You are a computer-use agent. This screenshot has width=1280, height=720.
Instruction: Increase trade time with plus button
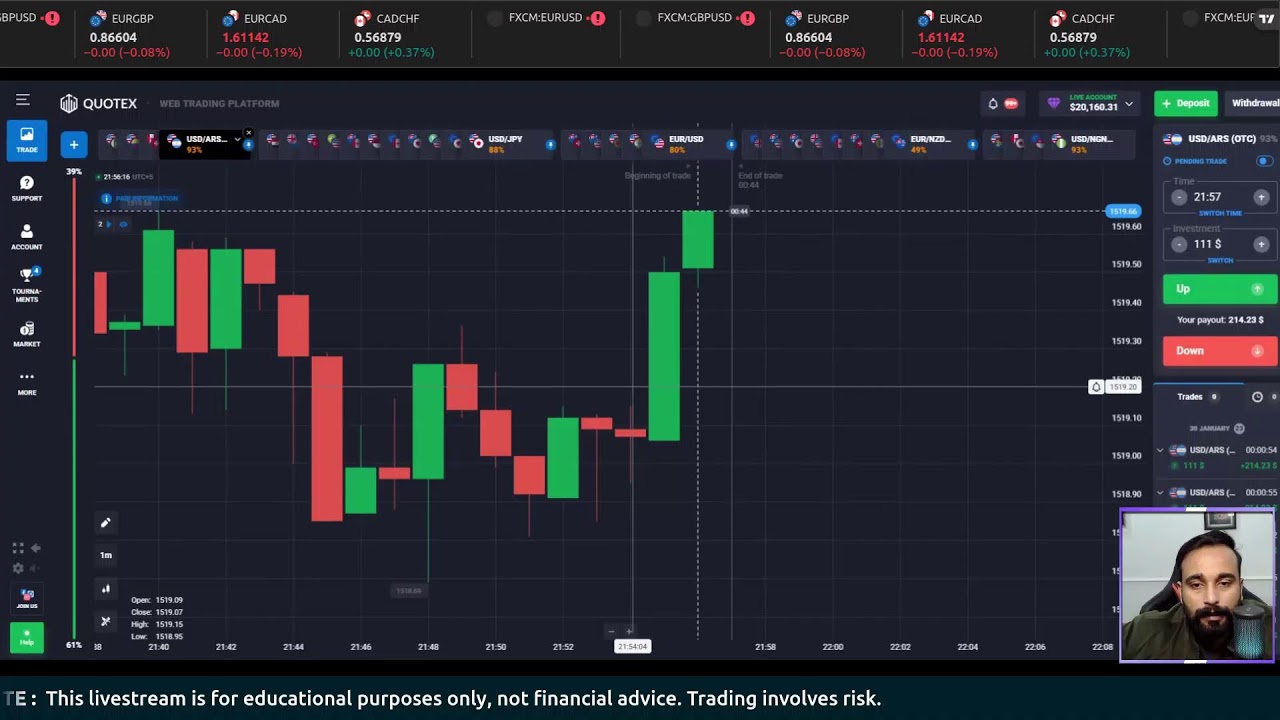tap(1261, 197)
